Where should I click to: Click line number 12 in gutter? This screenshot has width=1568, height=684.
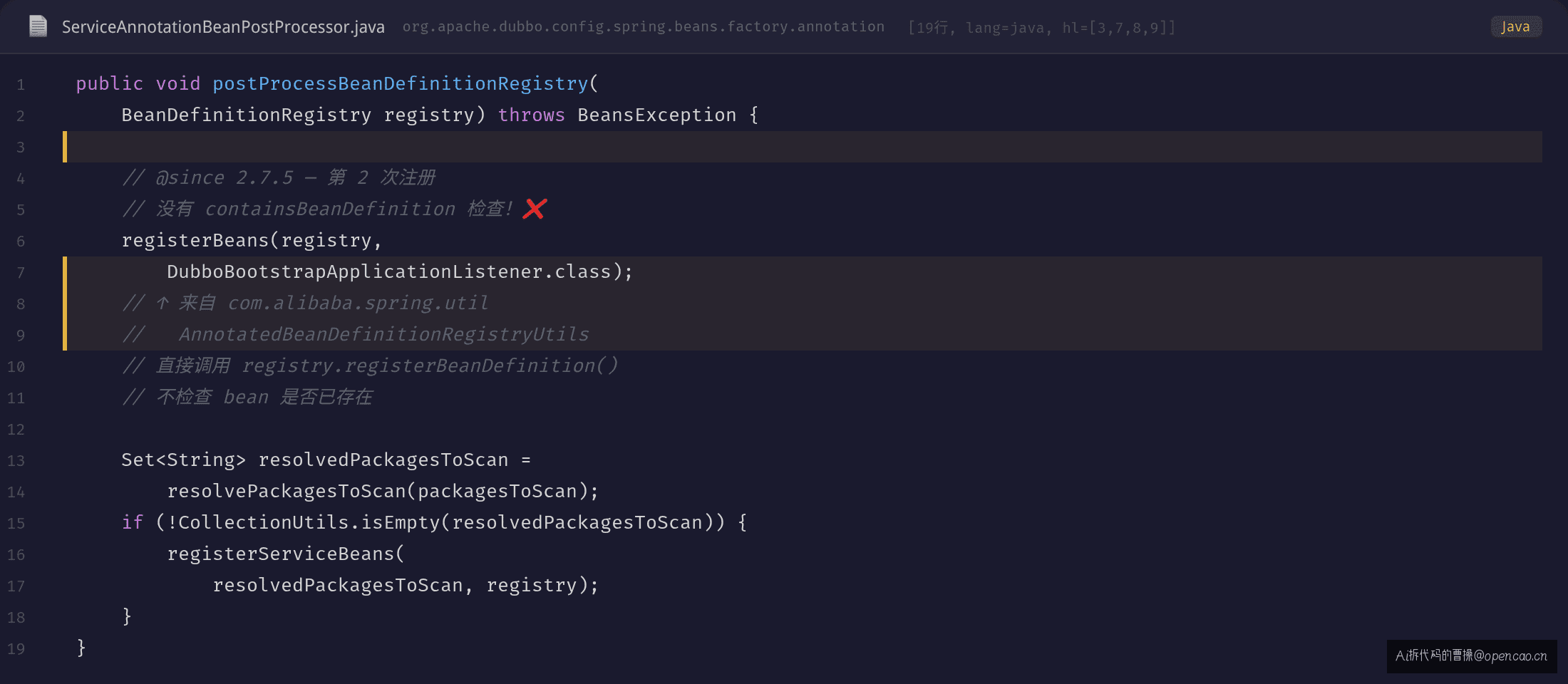(16, 430)
